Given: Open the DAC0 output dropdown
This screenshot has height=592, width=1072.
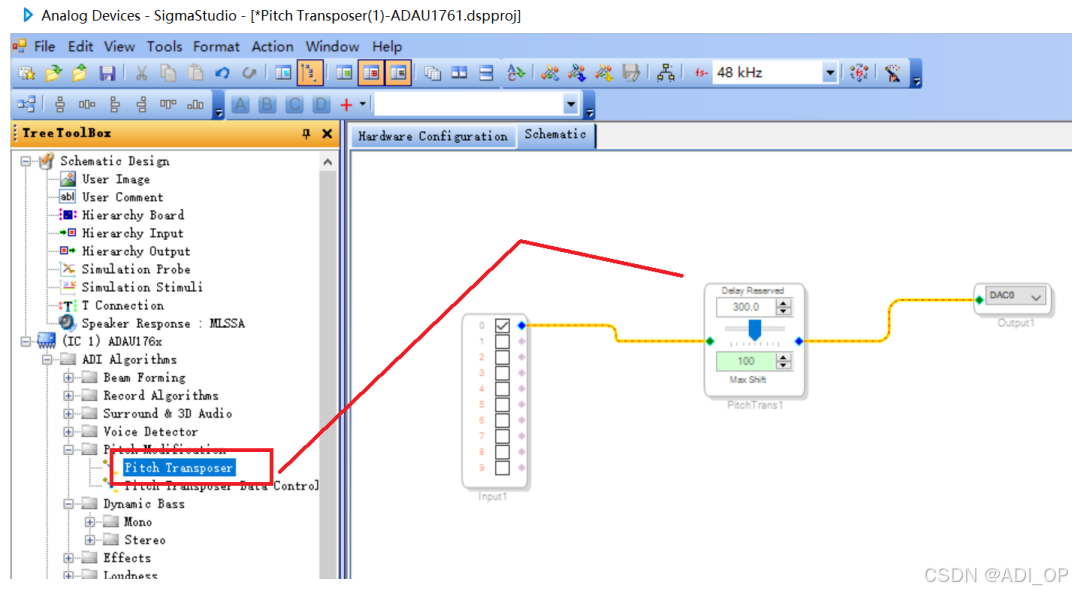Looking at the screenshot, I should click(1036, 297).
